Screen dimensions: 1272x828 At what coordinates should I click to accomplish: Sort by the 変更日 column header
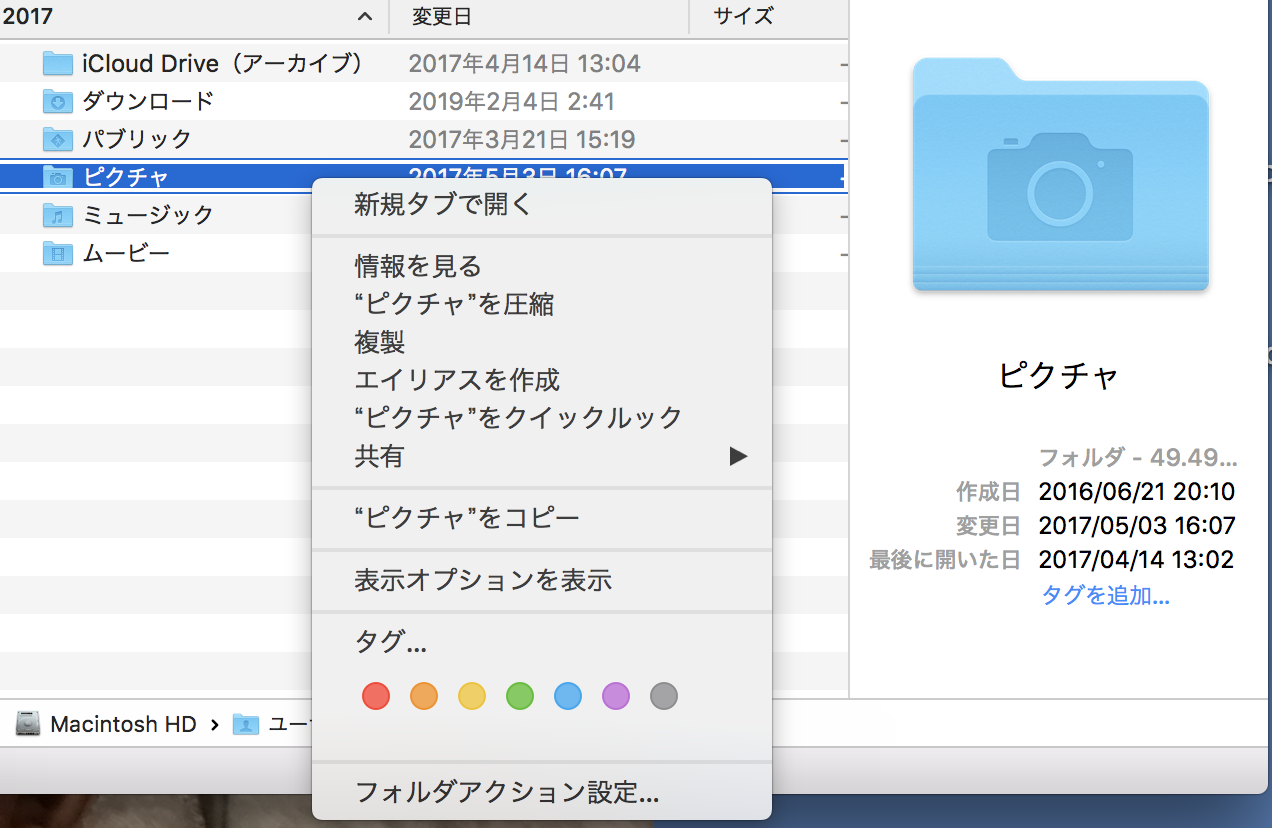click(x=441, y=17)
